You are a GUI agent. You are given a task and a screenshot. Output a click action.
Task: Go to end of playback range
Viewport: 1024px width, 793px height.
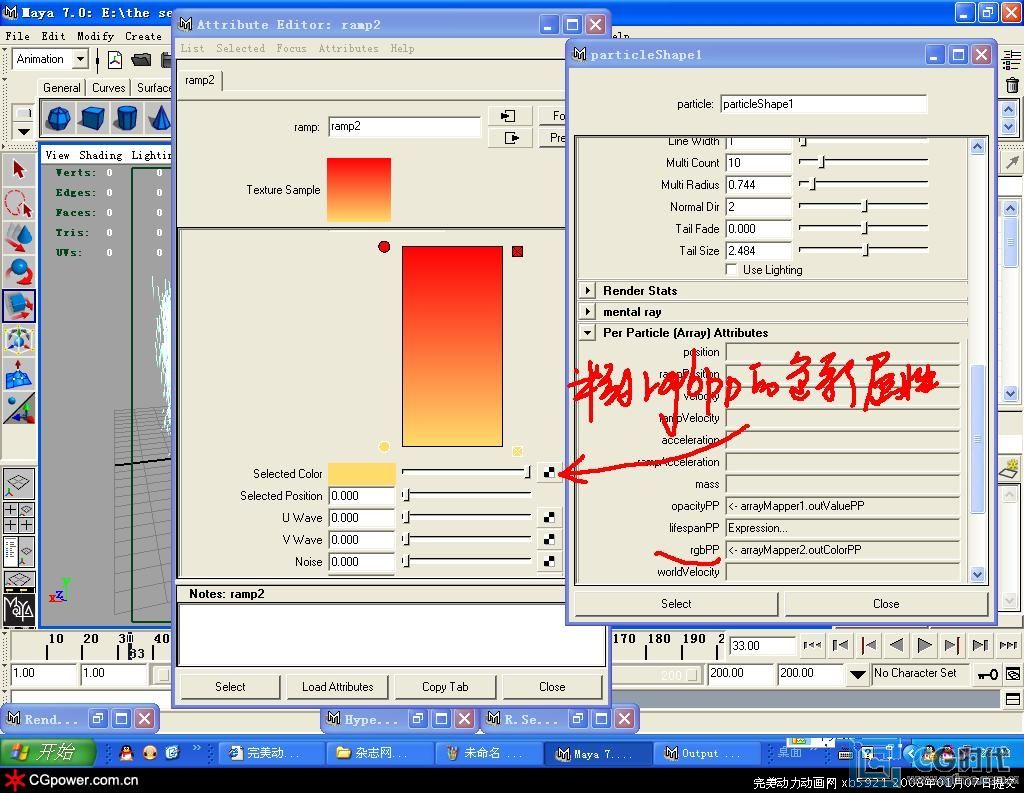[1008, 645]
